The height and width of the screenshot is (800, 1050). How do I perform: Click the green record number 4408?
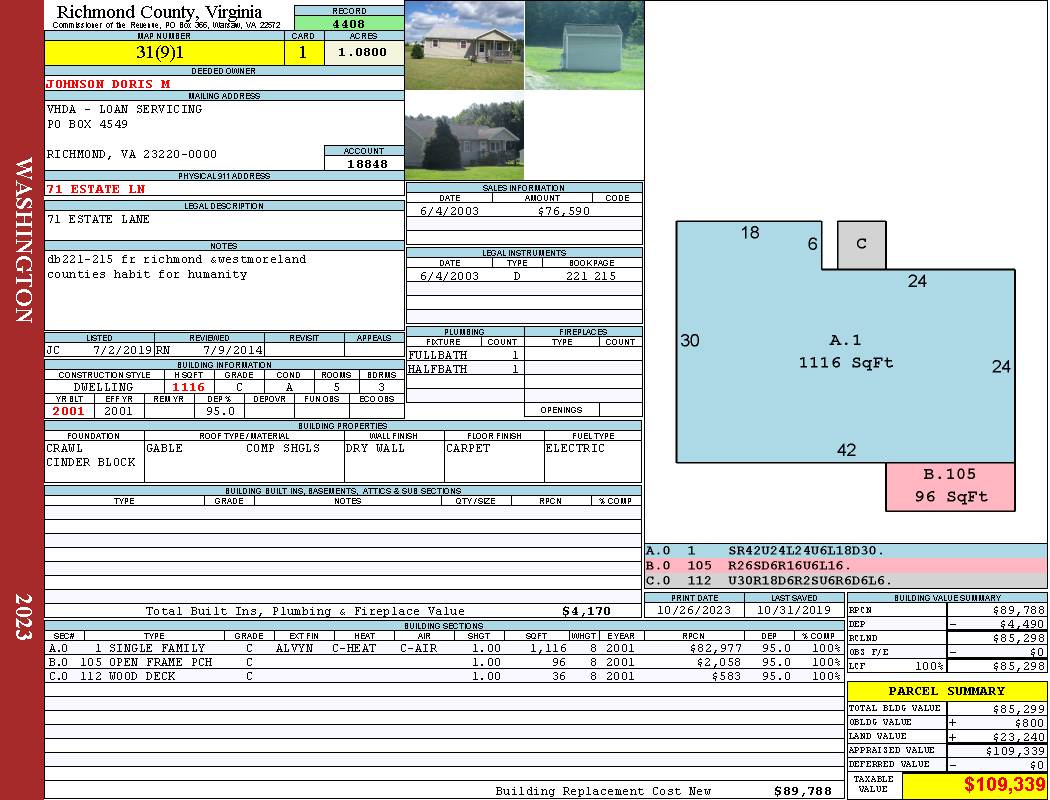349,23
